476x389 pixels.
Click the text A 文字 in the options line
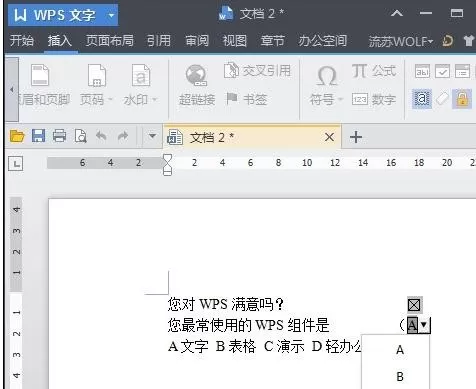[x=188, y=347]
